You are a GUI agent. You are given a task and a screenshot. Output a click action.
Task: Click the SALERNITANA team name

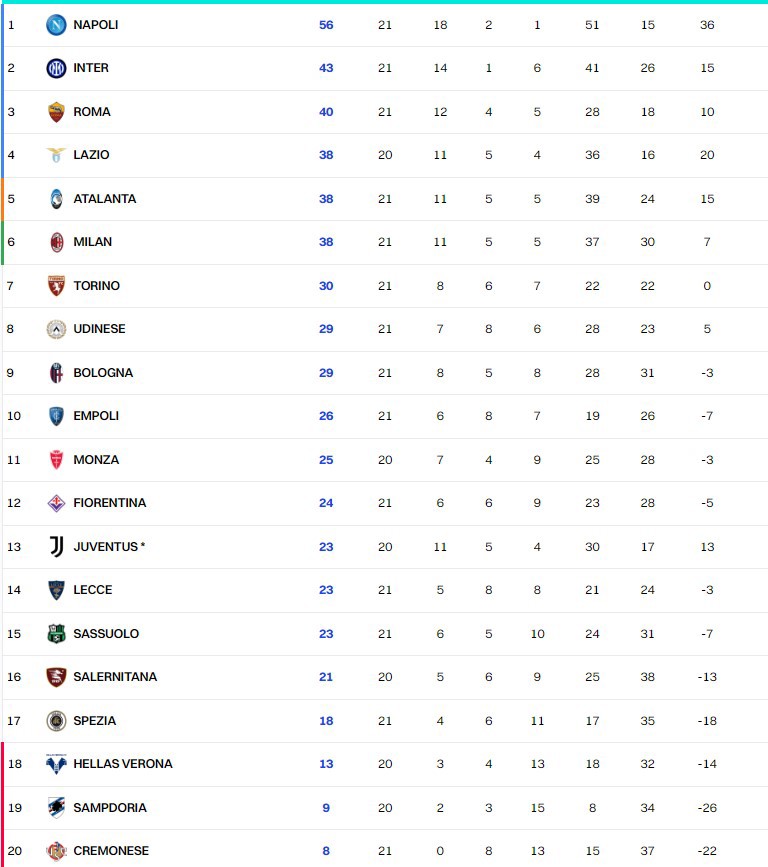[115, 677]
